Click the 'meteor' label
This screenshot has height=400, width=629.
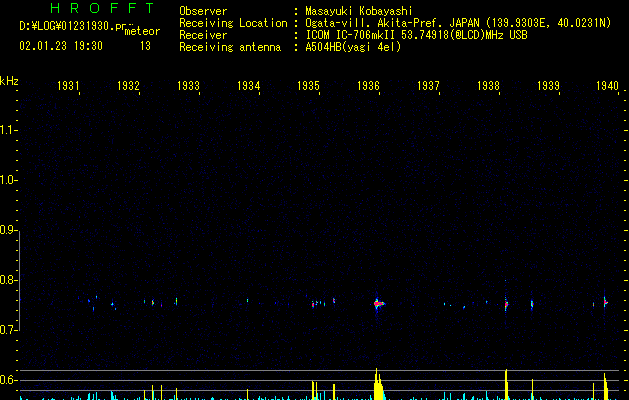[142, 31]
